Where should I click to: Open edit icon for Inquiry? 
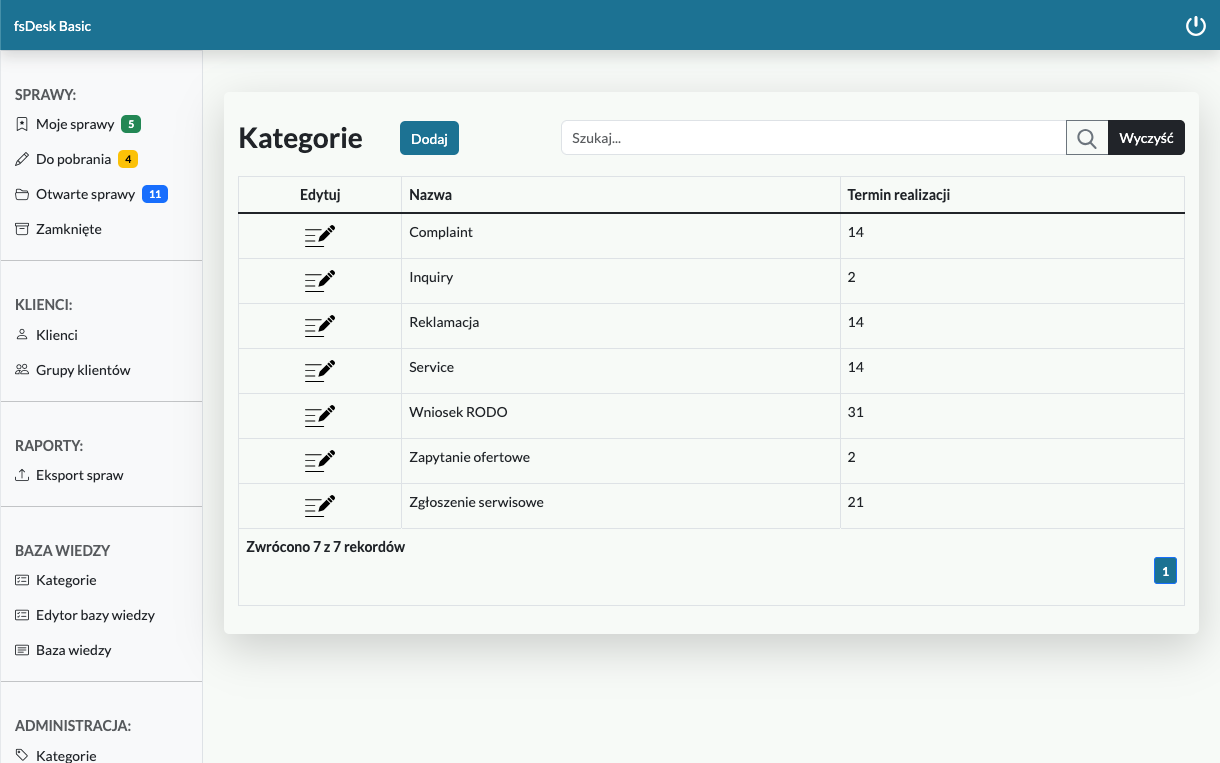point(320,280)
